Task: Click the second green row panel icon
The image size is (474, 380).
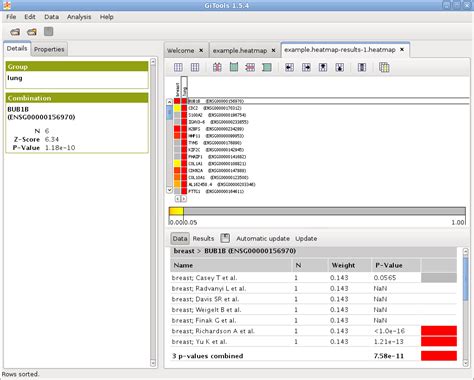Action: [267, 68]
